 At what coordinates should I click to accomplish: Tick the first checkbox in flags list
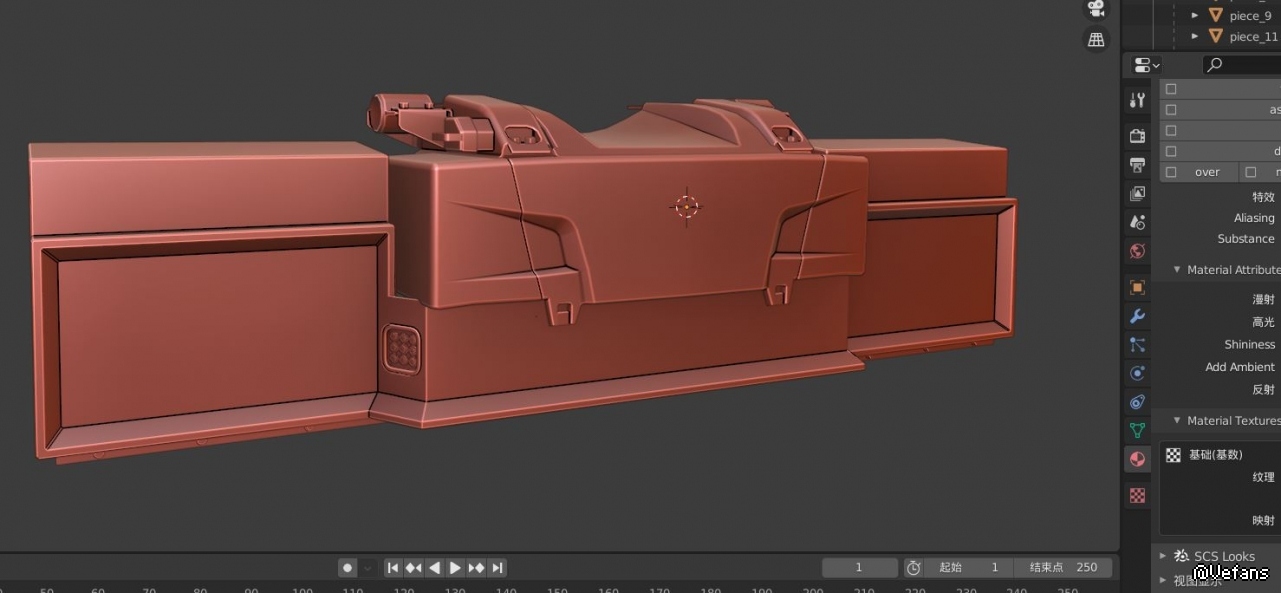(1171, 89)
